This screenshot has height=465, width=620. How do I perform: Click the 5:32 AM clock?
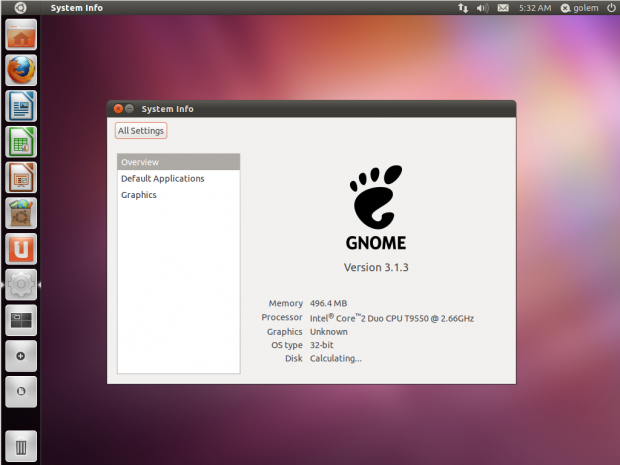pos(535,8)
